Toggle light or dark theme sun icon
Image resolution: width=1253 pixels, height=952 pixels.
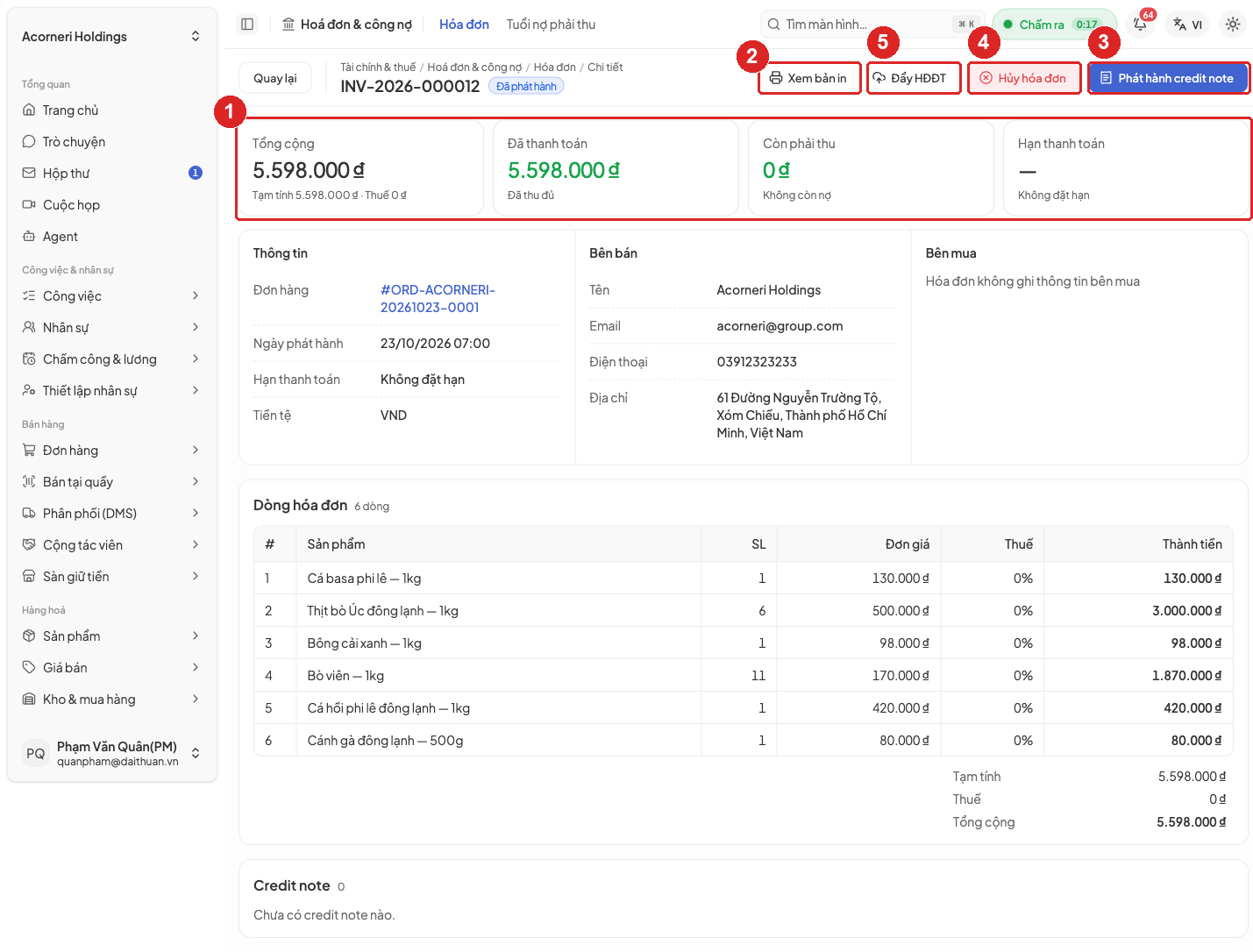(1233, 25)
